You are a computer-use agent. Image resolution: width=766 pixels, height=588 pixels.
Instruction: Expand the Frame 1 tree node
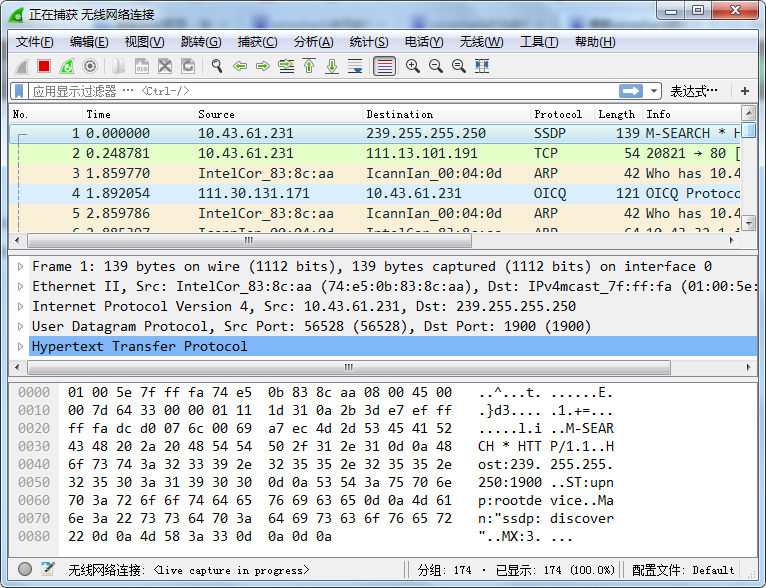pyautogui.click(x=20, y=267)
